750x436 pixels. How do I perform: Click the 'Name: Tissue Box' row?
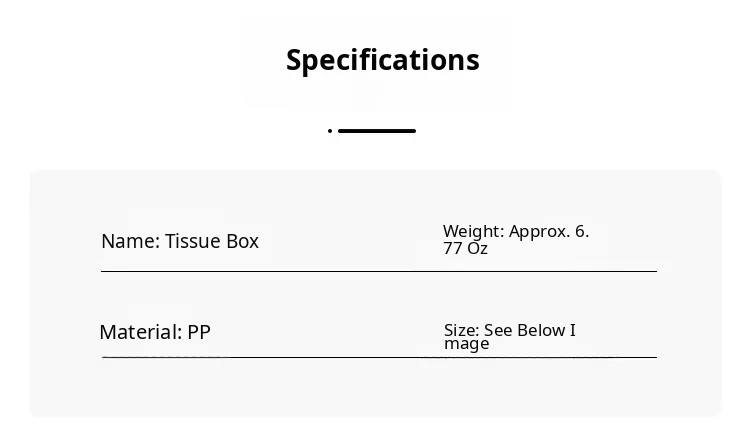180,241
